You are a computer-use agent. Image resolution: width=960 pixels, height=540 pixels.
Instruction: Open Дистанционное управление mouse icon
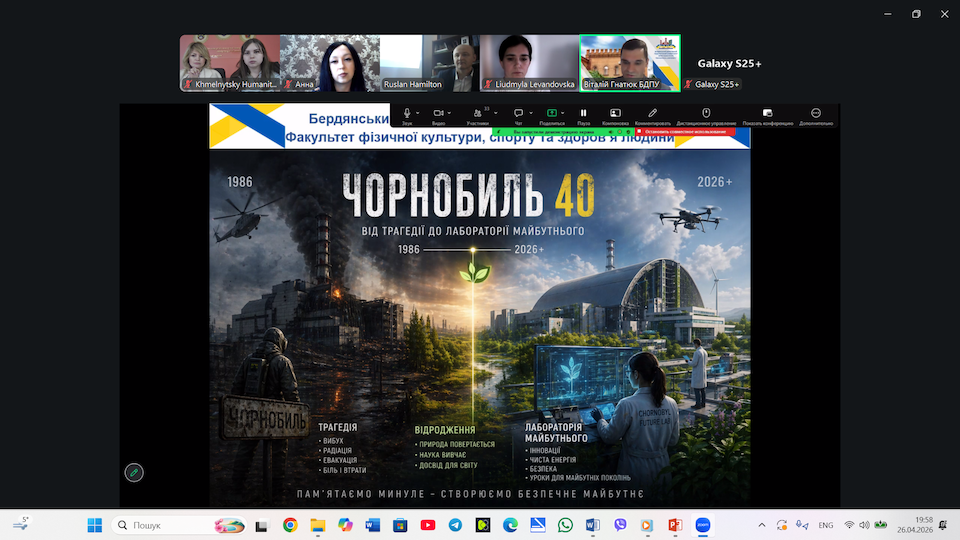click(706, 113)
